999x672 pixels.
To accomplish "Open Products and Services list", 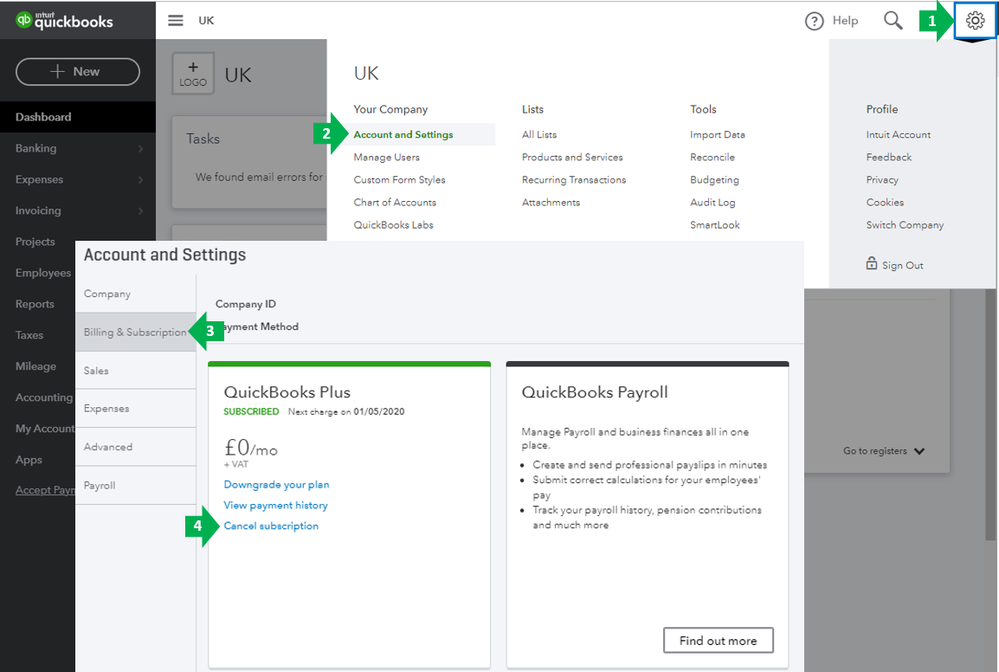I will pos(572,157).
